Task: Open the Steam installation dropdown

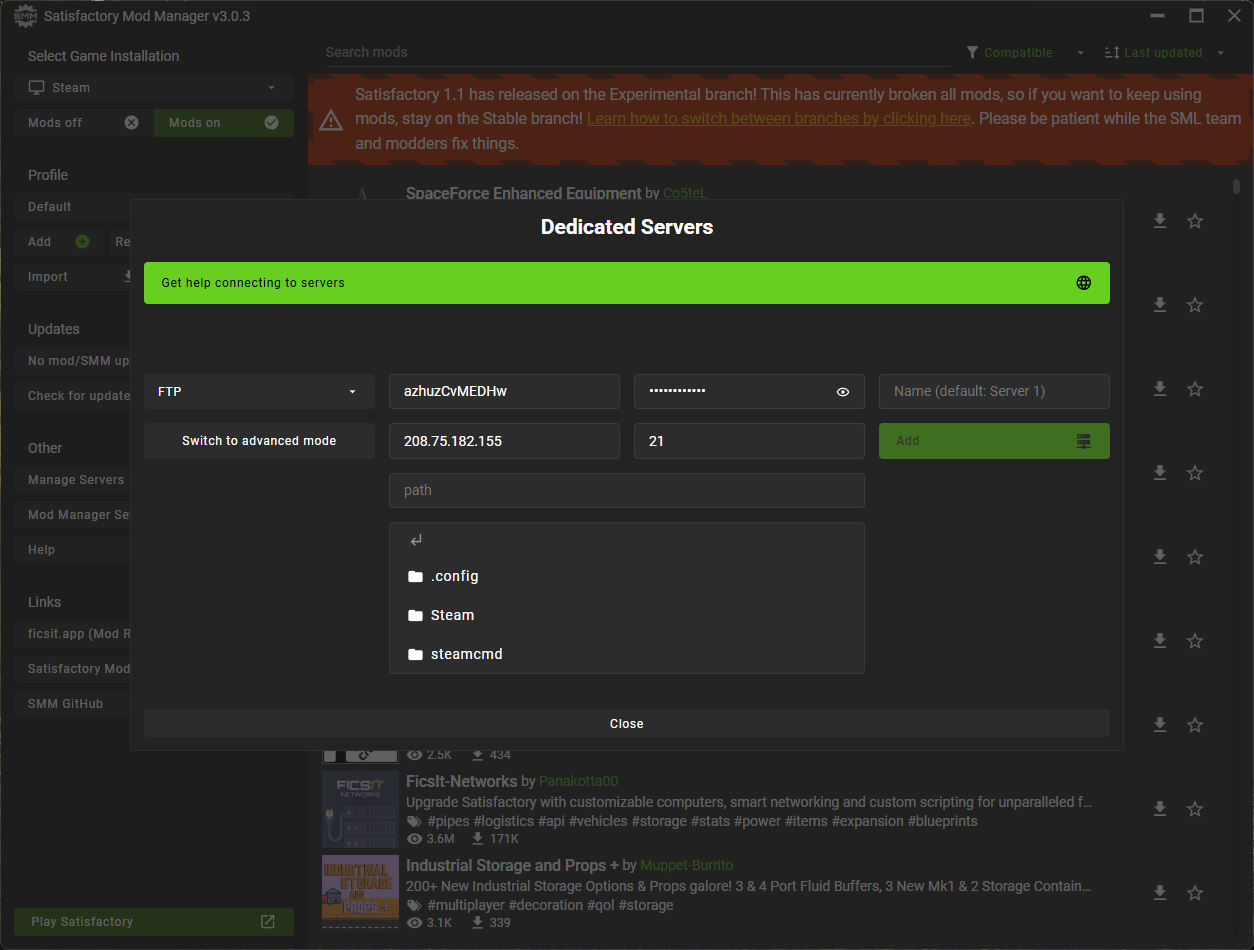Action: (154, 88)
